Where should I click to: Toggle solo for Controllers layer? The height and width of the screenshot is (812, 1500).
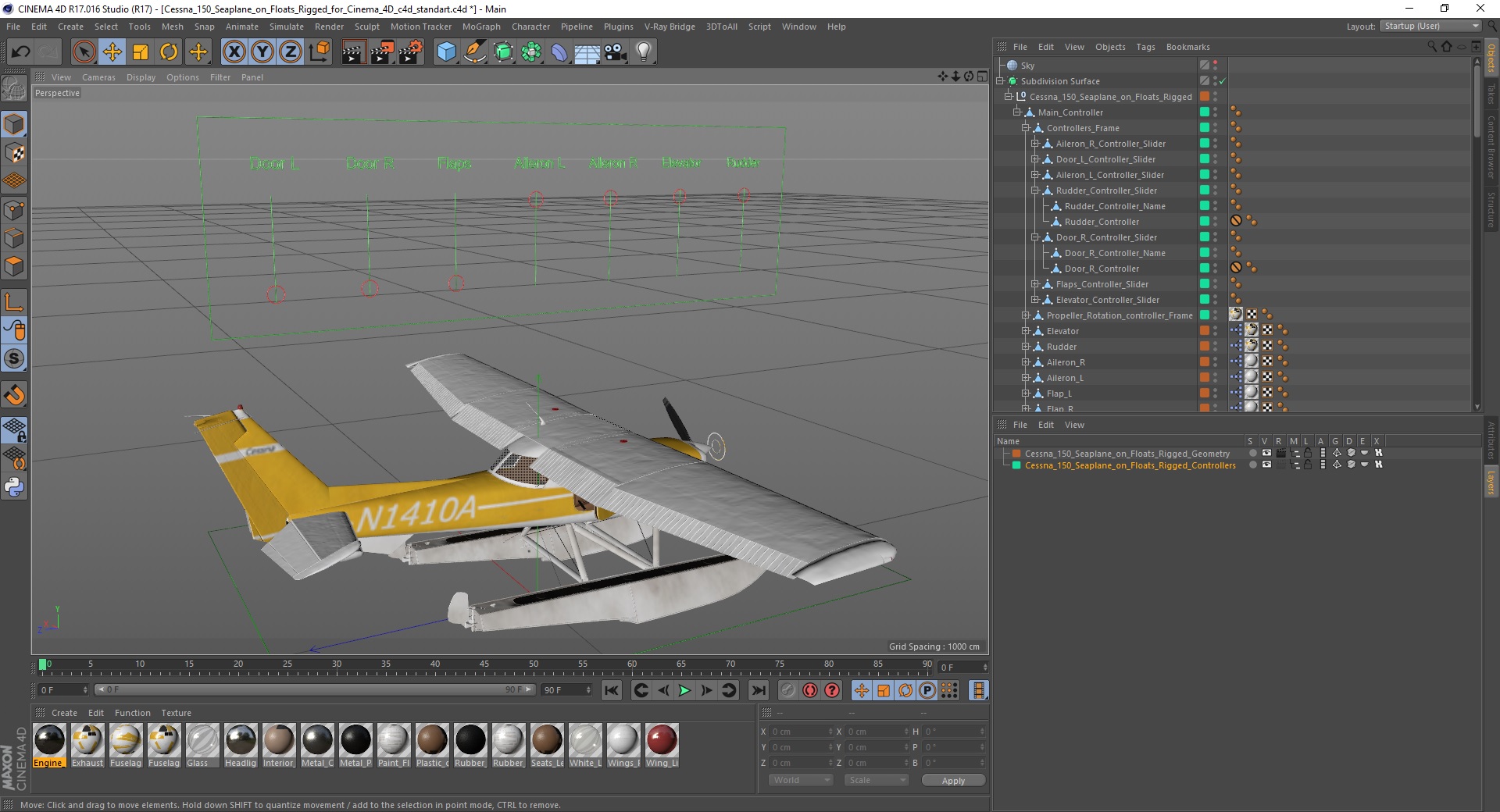pyautogui.click(x=1252, y=465)
